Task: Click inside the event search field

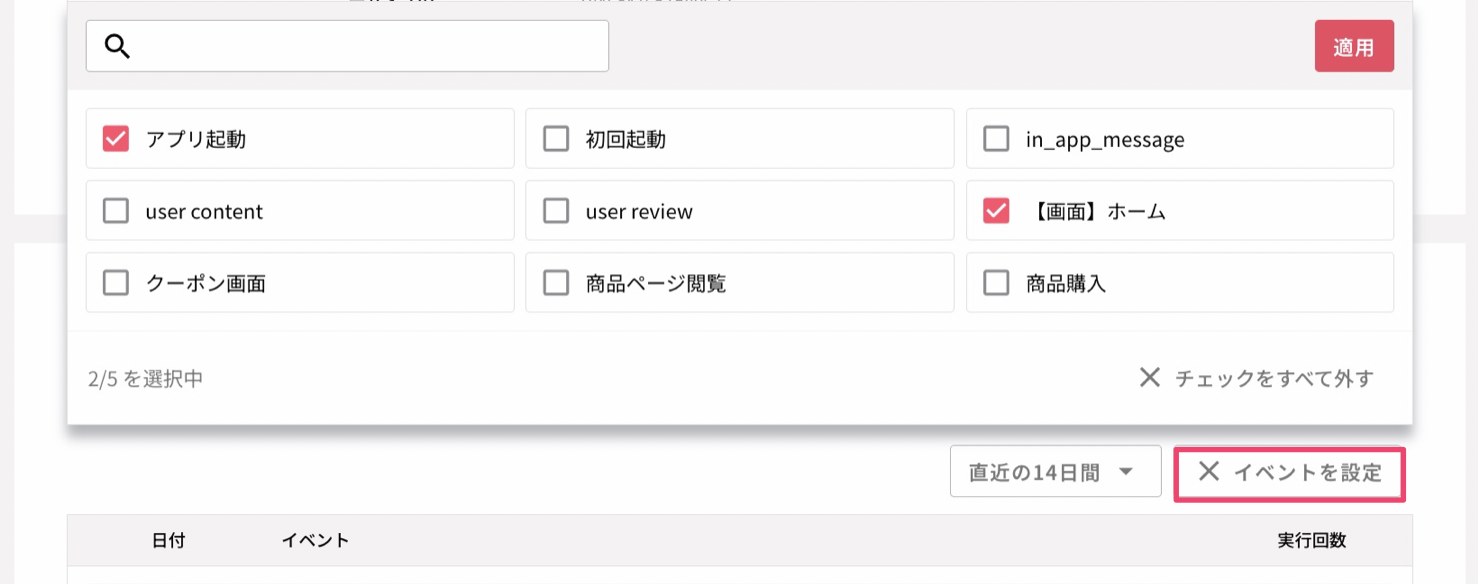Action: pos(347,46)
